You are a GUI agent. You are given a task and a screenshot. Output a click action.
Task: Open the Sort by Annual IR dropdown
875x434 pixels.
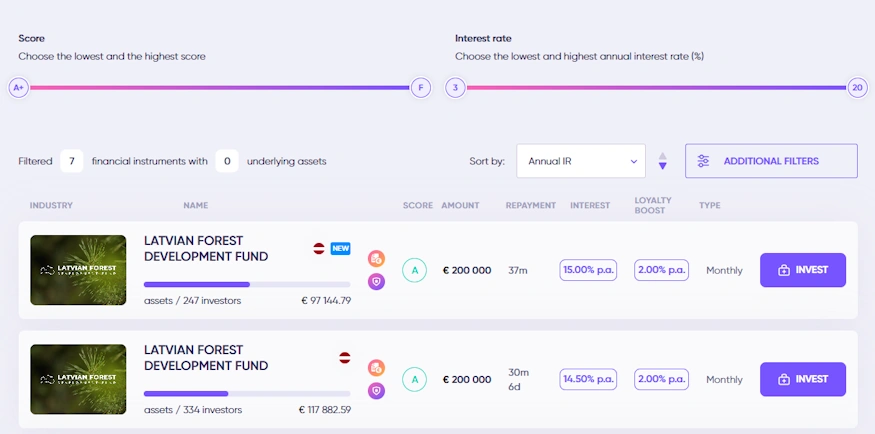tap(581, 161)
